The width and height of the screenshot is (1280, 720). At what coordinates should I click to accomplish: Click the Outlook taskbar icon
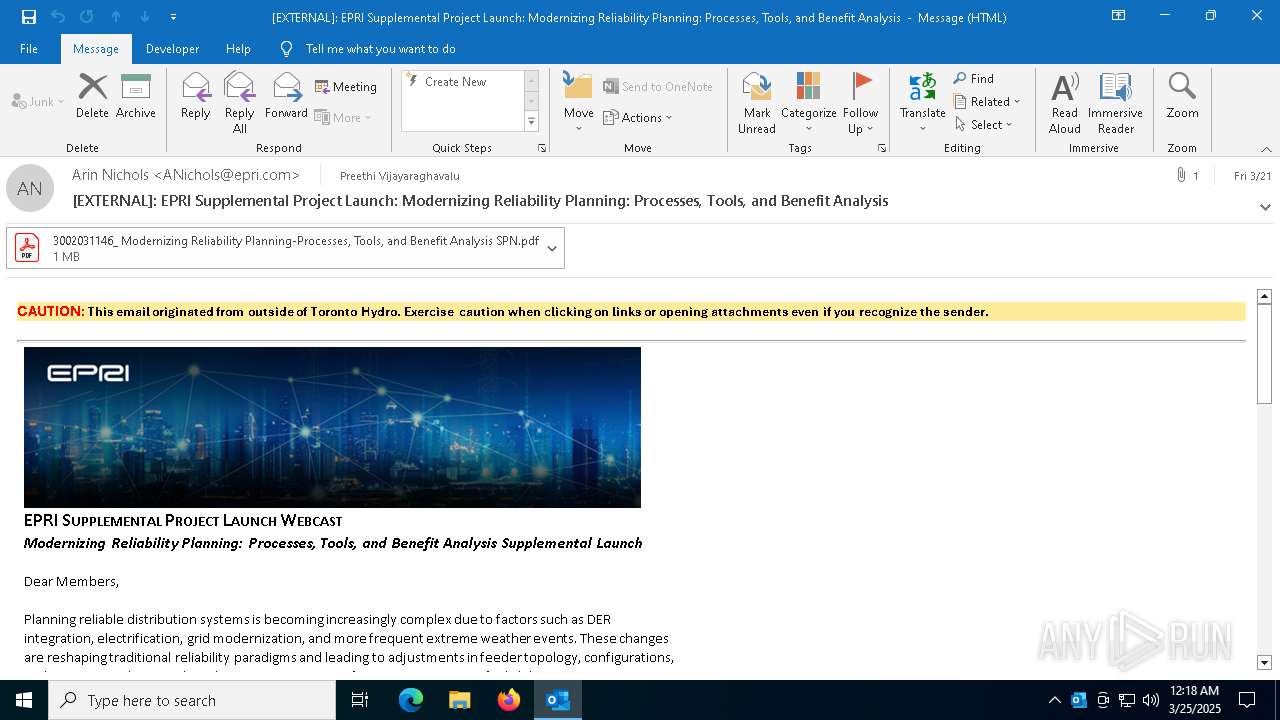click(x=558, y=700)
